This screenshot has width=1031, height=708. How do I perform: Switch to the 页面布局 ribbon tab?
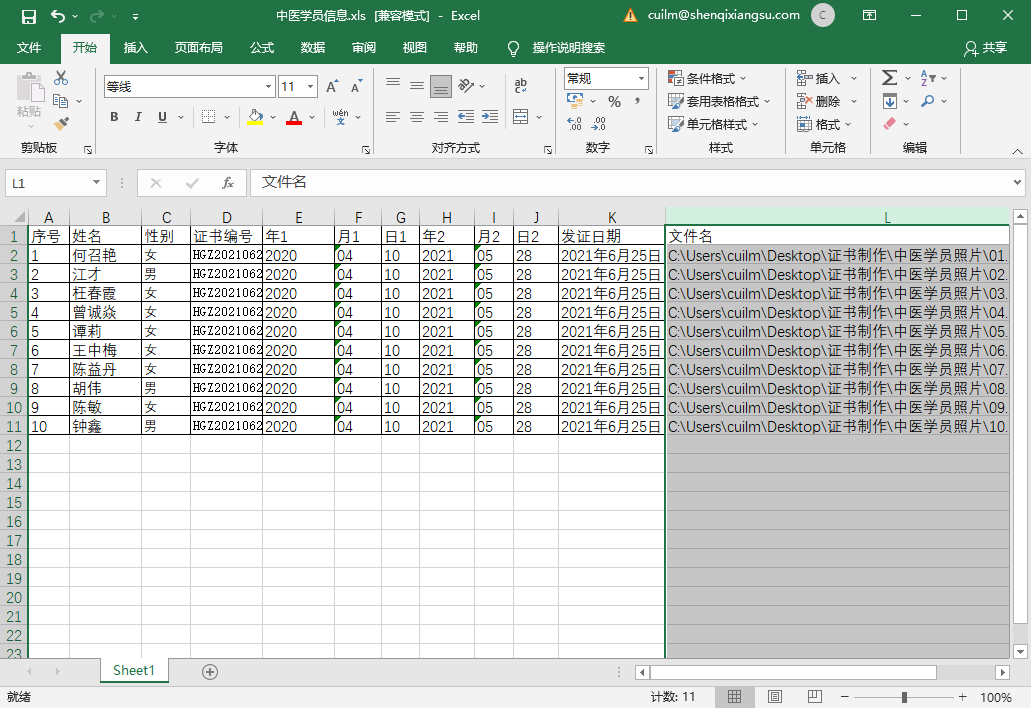click(x=199, y=48)
